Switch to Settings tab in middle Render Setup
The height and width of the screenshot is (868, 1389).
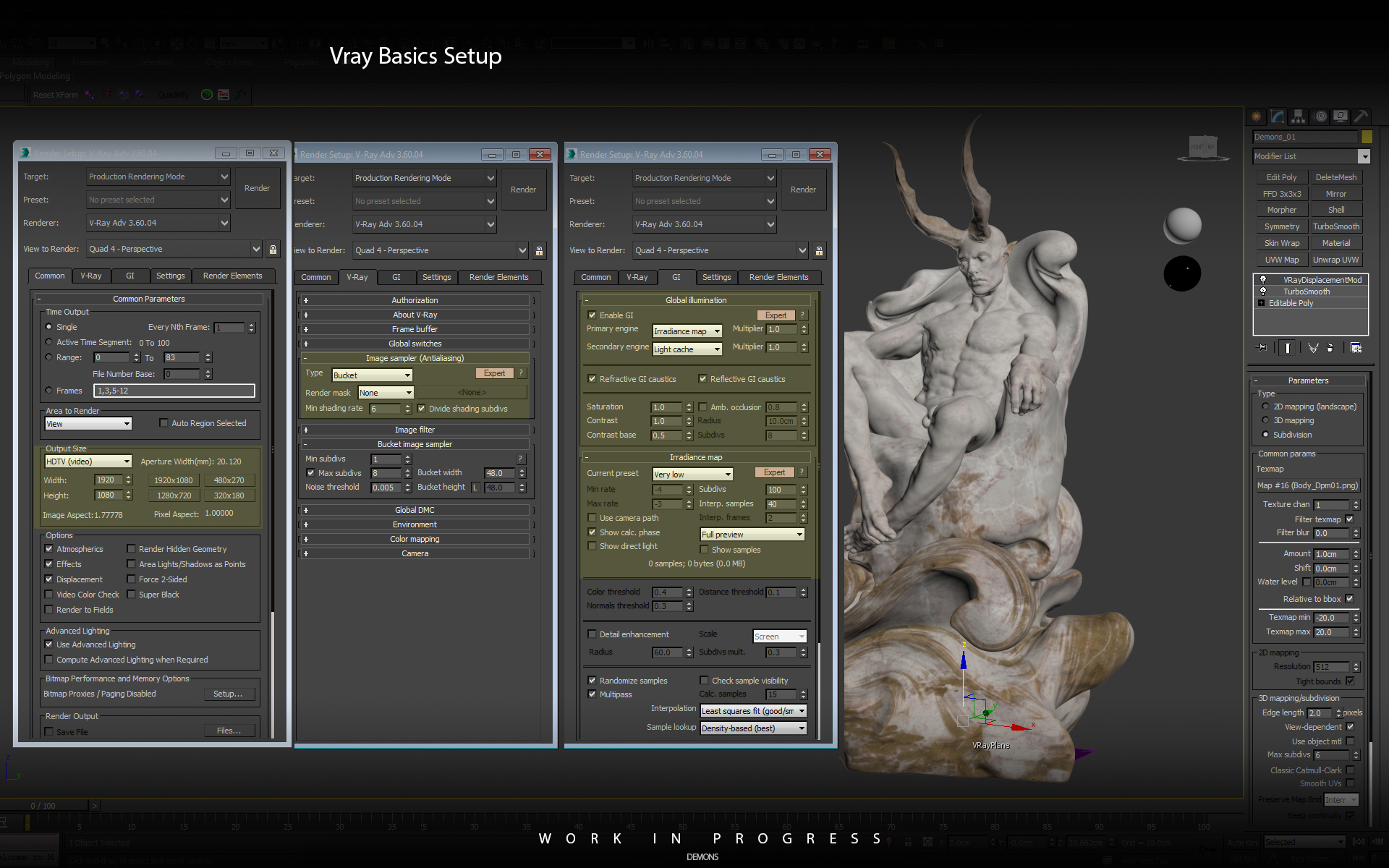[x=437, y=277]
